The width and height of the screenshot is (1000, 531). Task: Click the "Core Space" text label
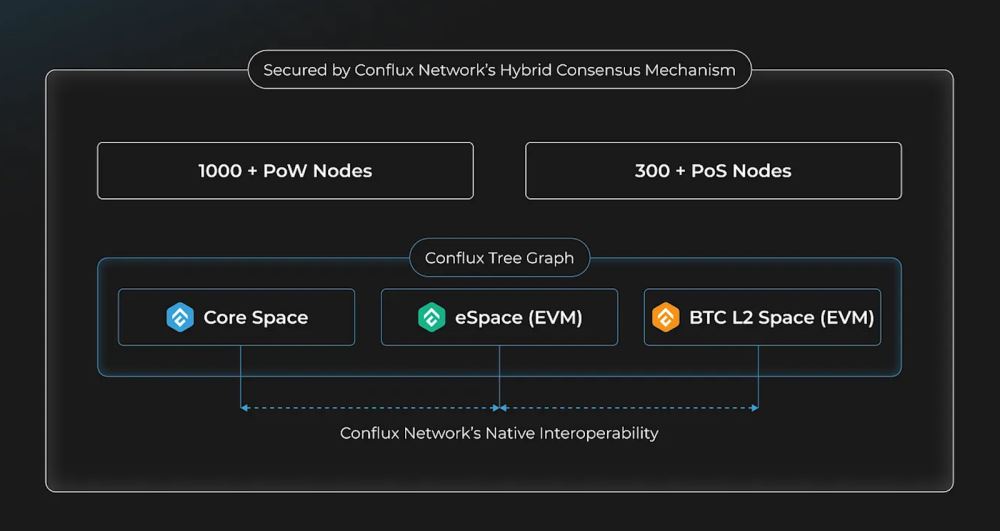point(256,318)
